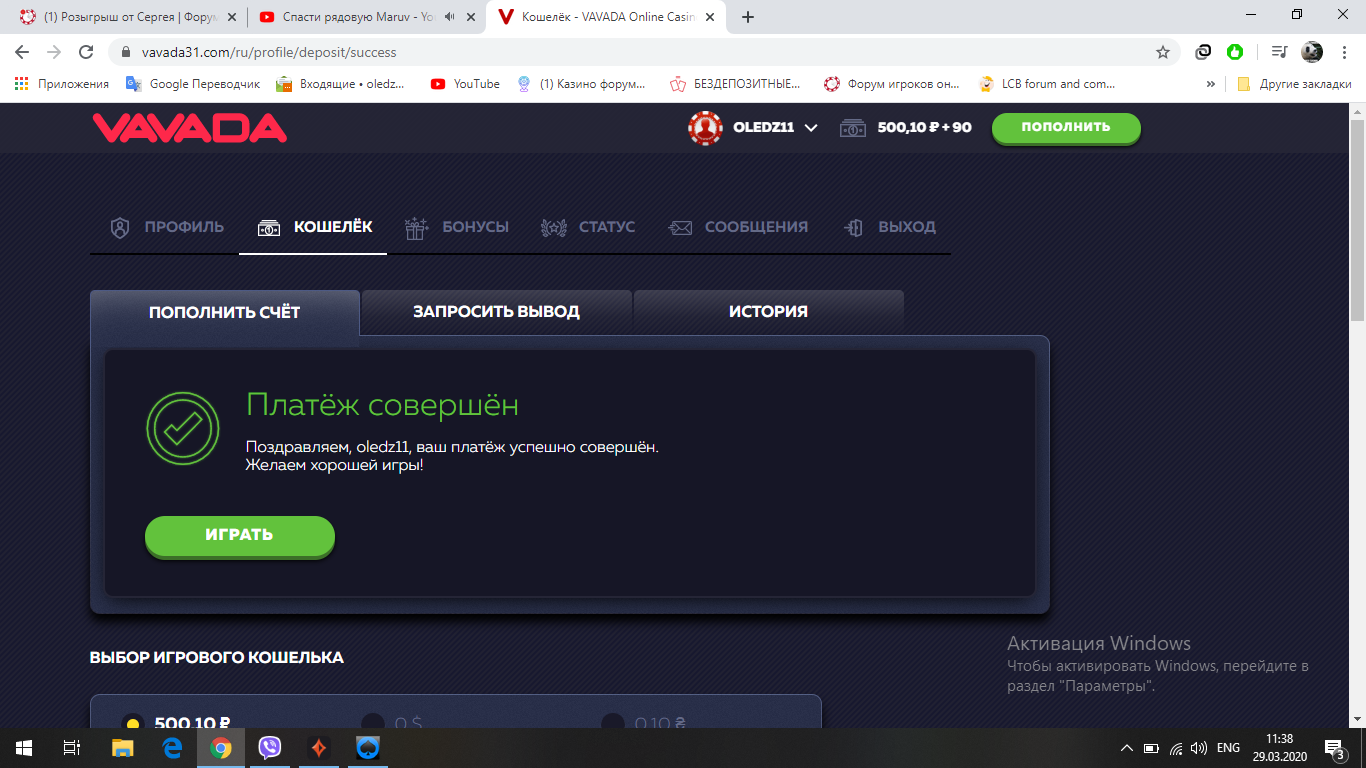1366x768 pixels.
Task: Open the blue spade taskbar app
Action: [368, 748]
